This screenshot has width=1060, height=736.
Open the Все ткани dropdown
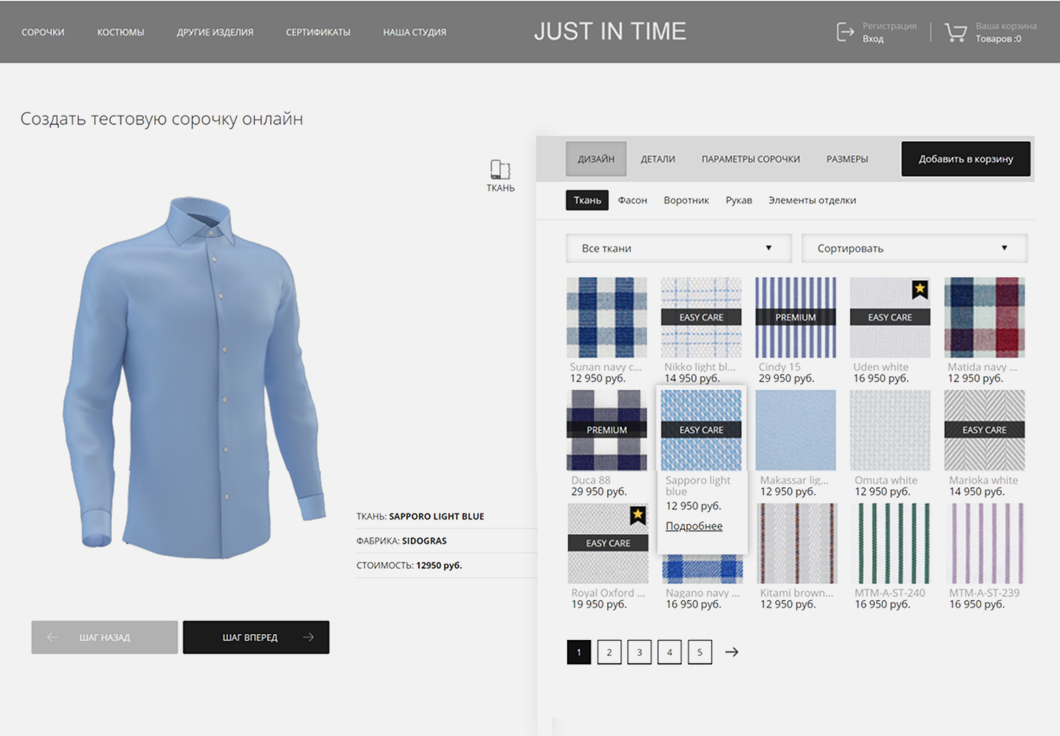(678, 248)
